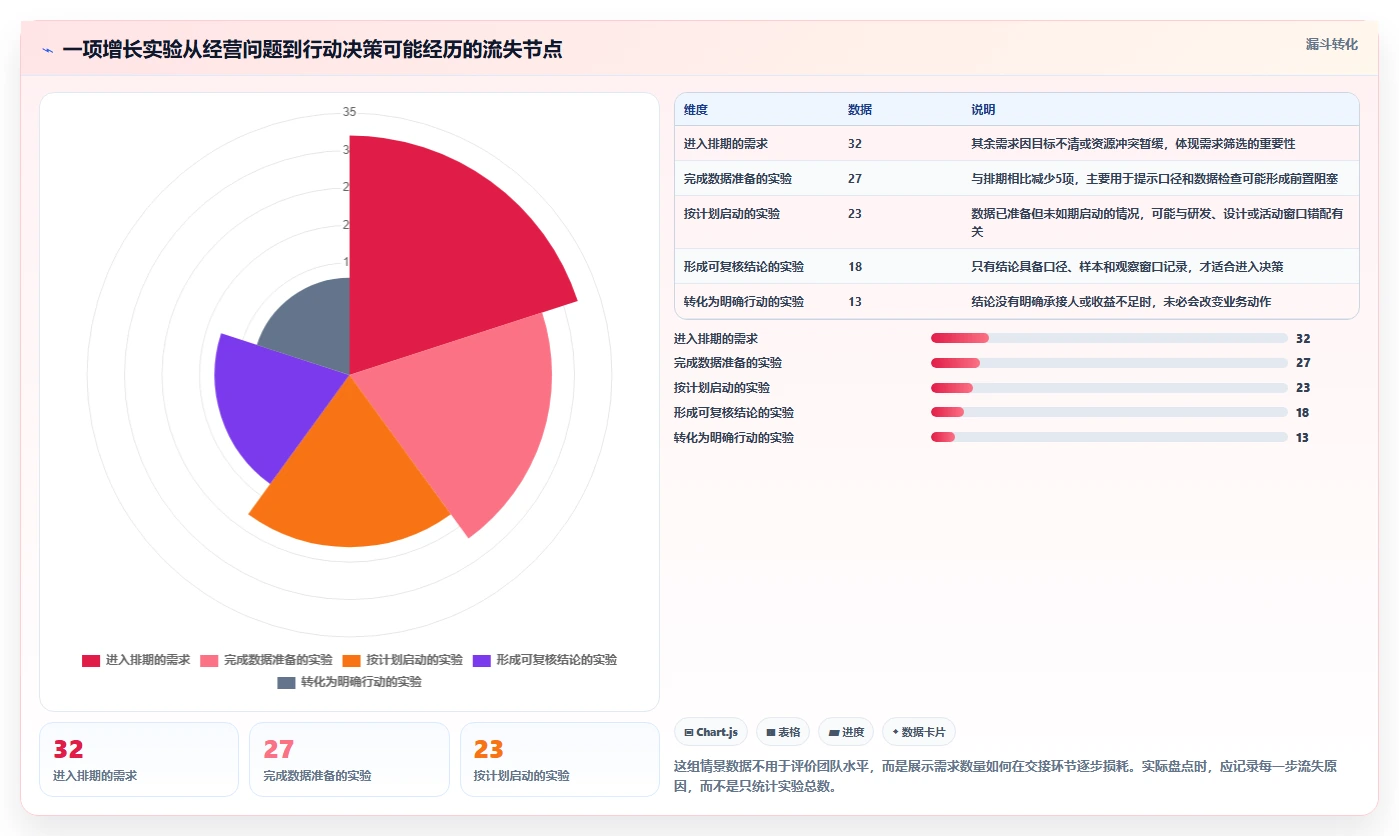This screenshot has height=836, width=1399.
Task: Click the table value 27
Action: coord(855,179)
